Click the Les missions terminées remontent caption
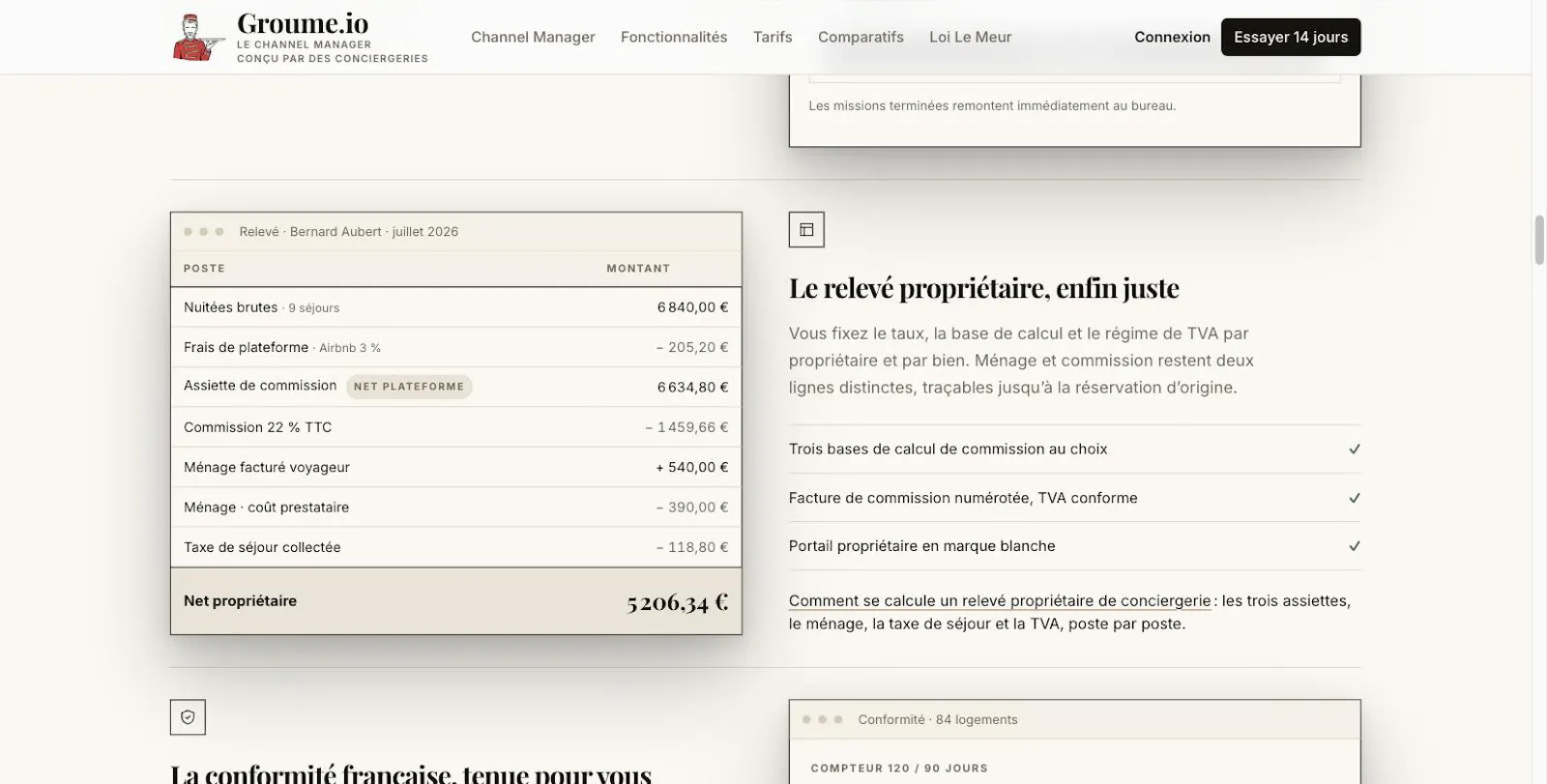This screenshot has height=784, width=1547. tap(992, 106)
